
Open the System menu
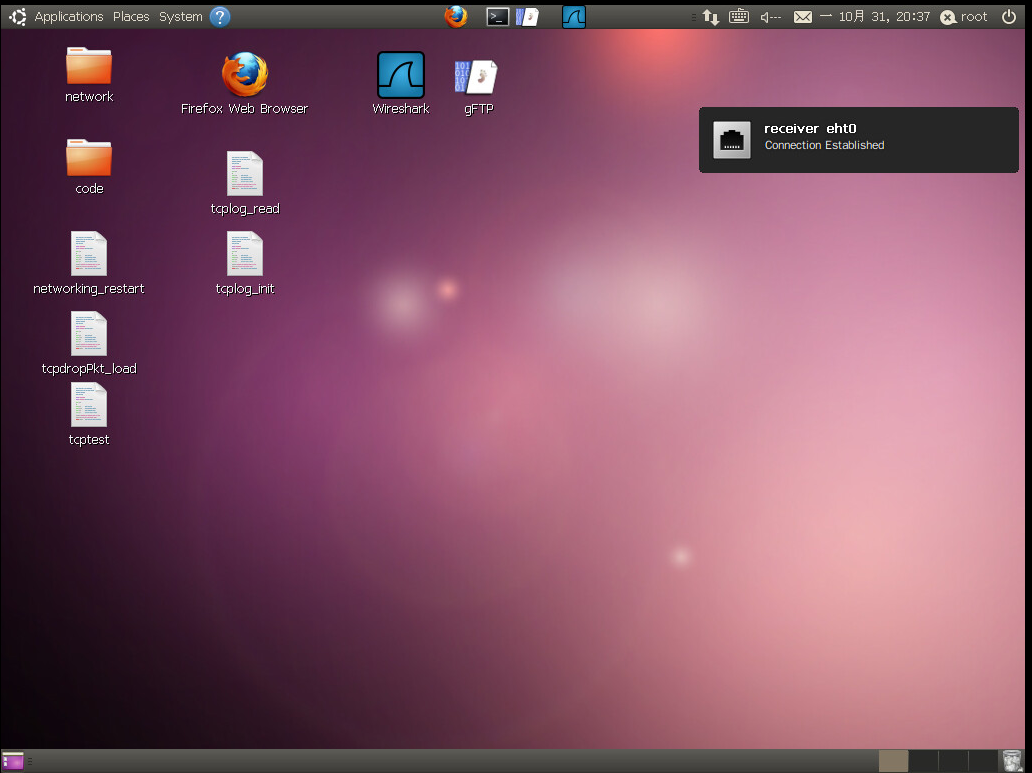180,17
